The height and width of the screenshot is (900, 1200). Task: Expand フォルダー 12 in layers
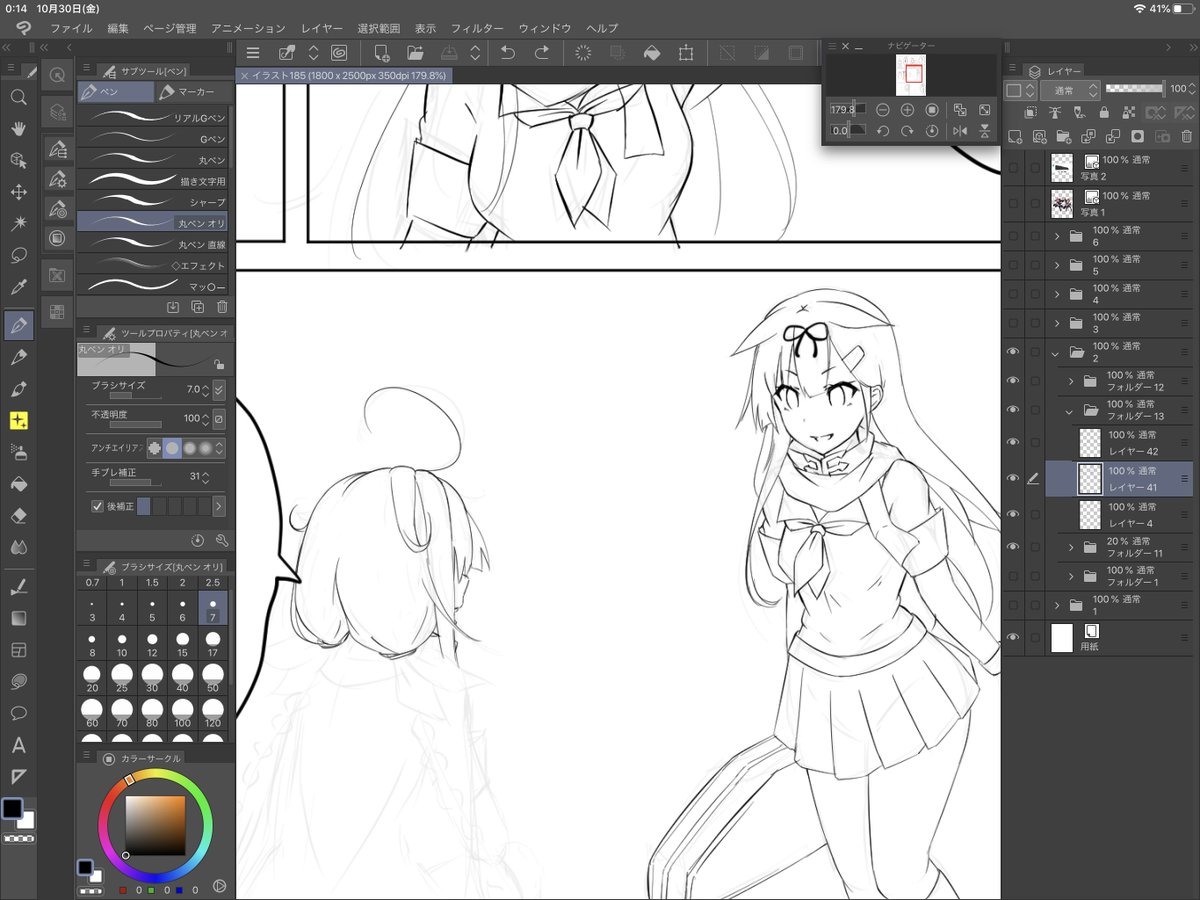pos(1070,381)
